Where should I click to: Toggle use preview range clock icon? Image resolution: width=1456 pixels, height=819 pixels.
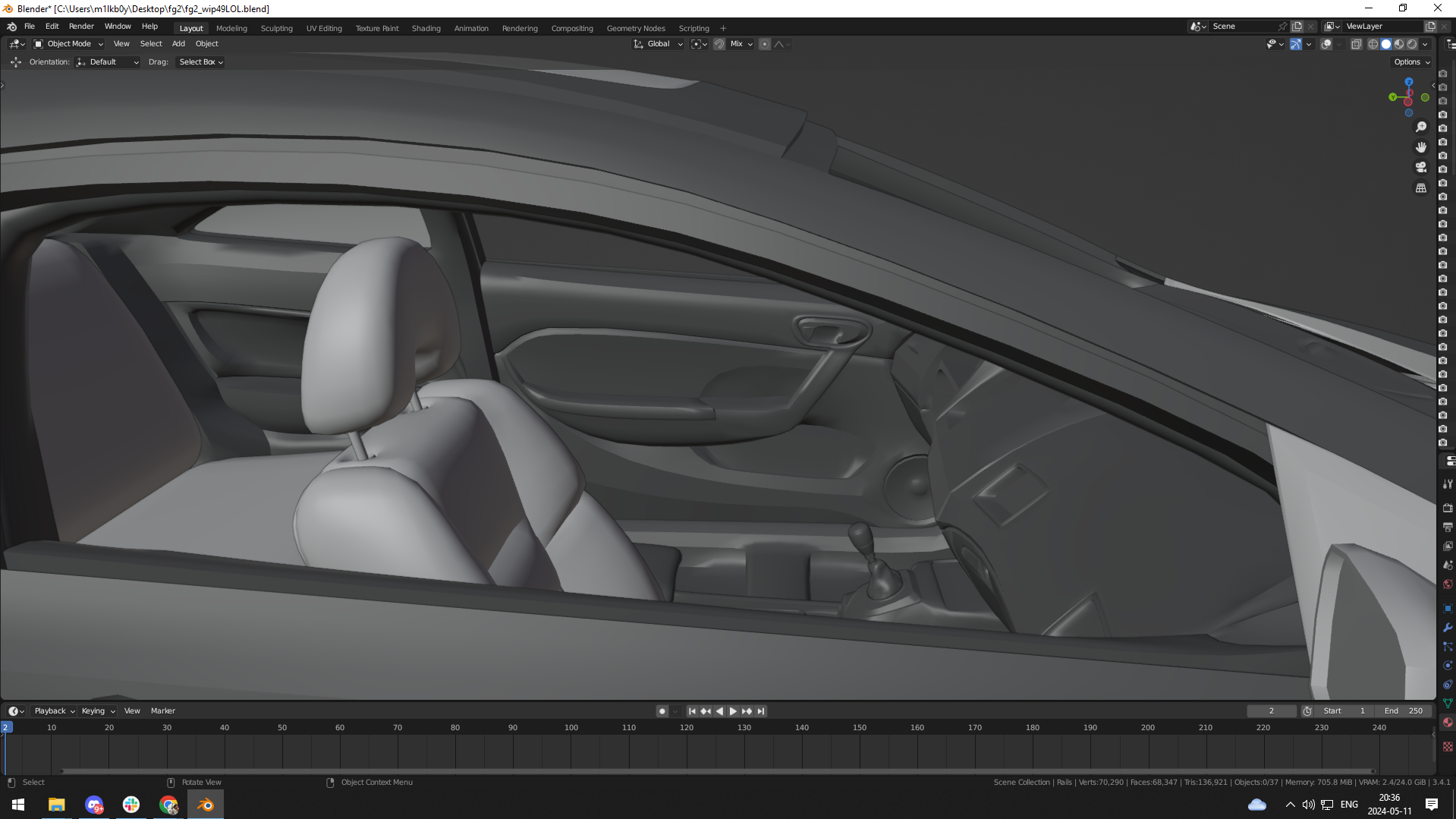click(1307, 711)
